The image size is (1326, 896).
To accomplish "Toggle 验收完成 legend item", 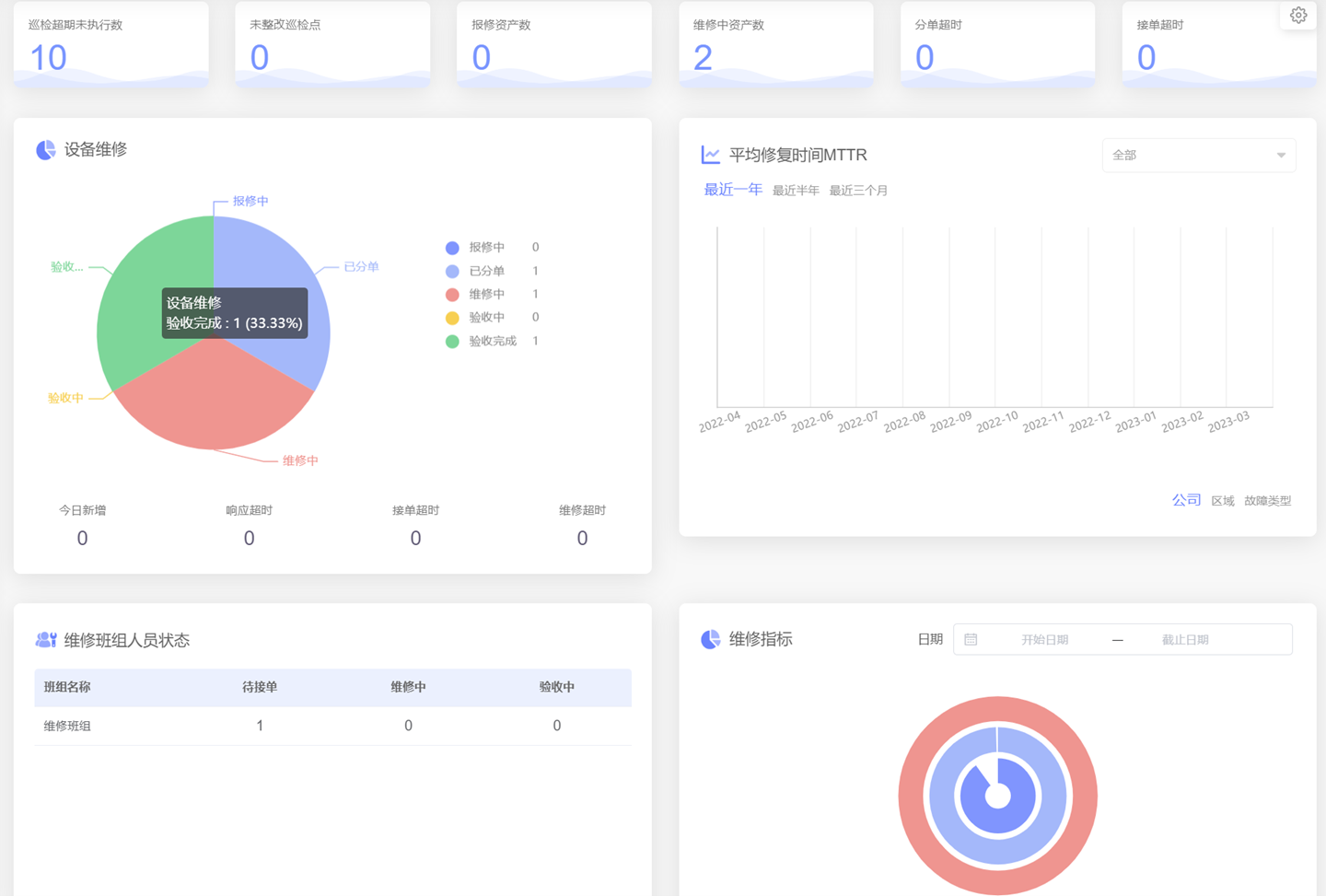I will tap(492, 341).
